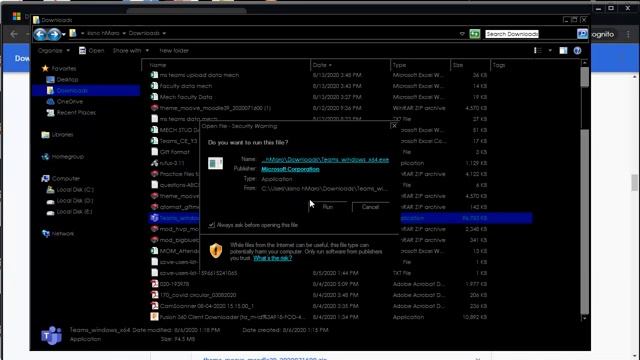Select the rufus-3.11 application icon
The height and width of the screenshot is (360, 640).
pos(154,163)
